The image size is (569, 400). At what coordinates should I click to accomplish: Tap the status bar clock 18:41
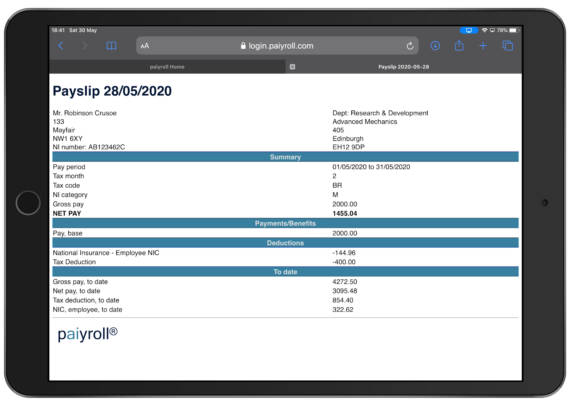click(x=58, y=30)
